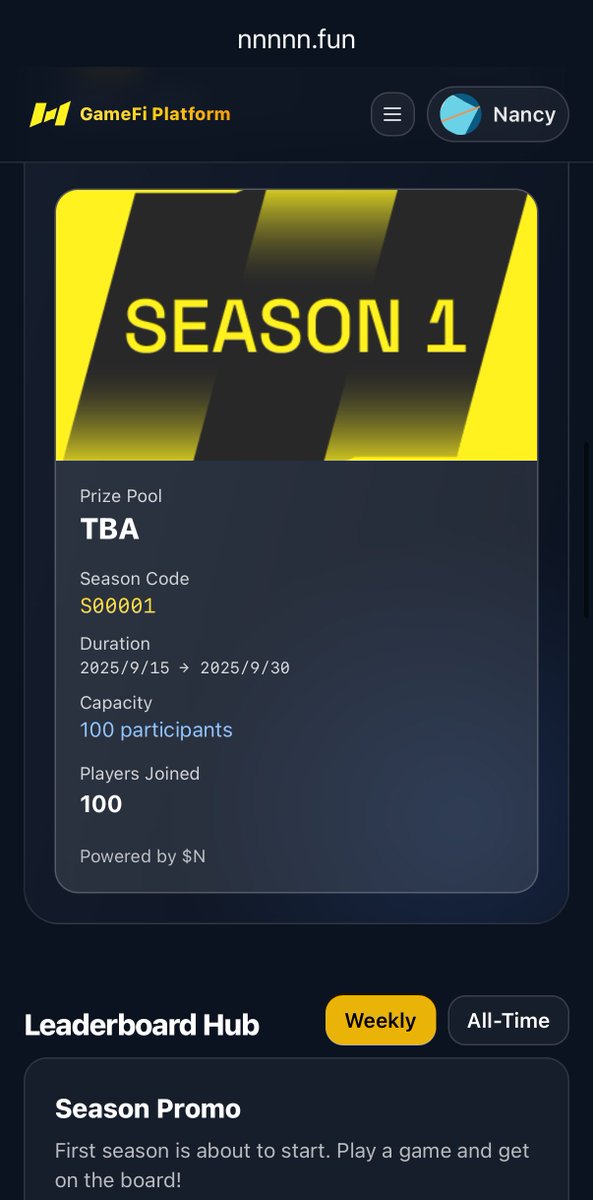Switch leaderboard to Weekly
Screen dimensions: 593x1200
[380, 1020]
